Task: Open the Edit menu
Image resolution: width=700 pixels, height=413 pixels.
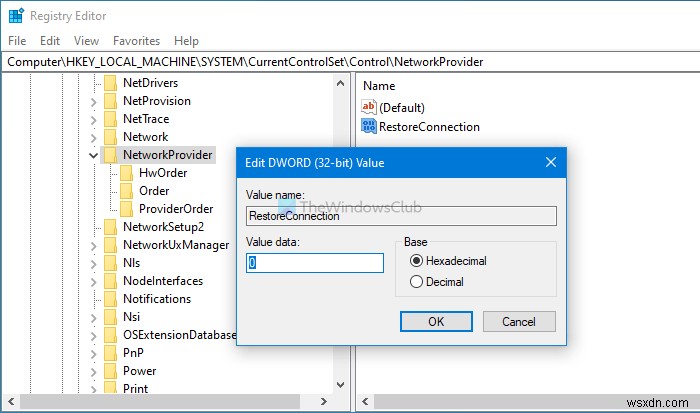Action: 50,41
